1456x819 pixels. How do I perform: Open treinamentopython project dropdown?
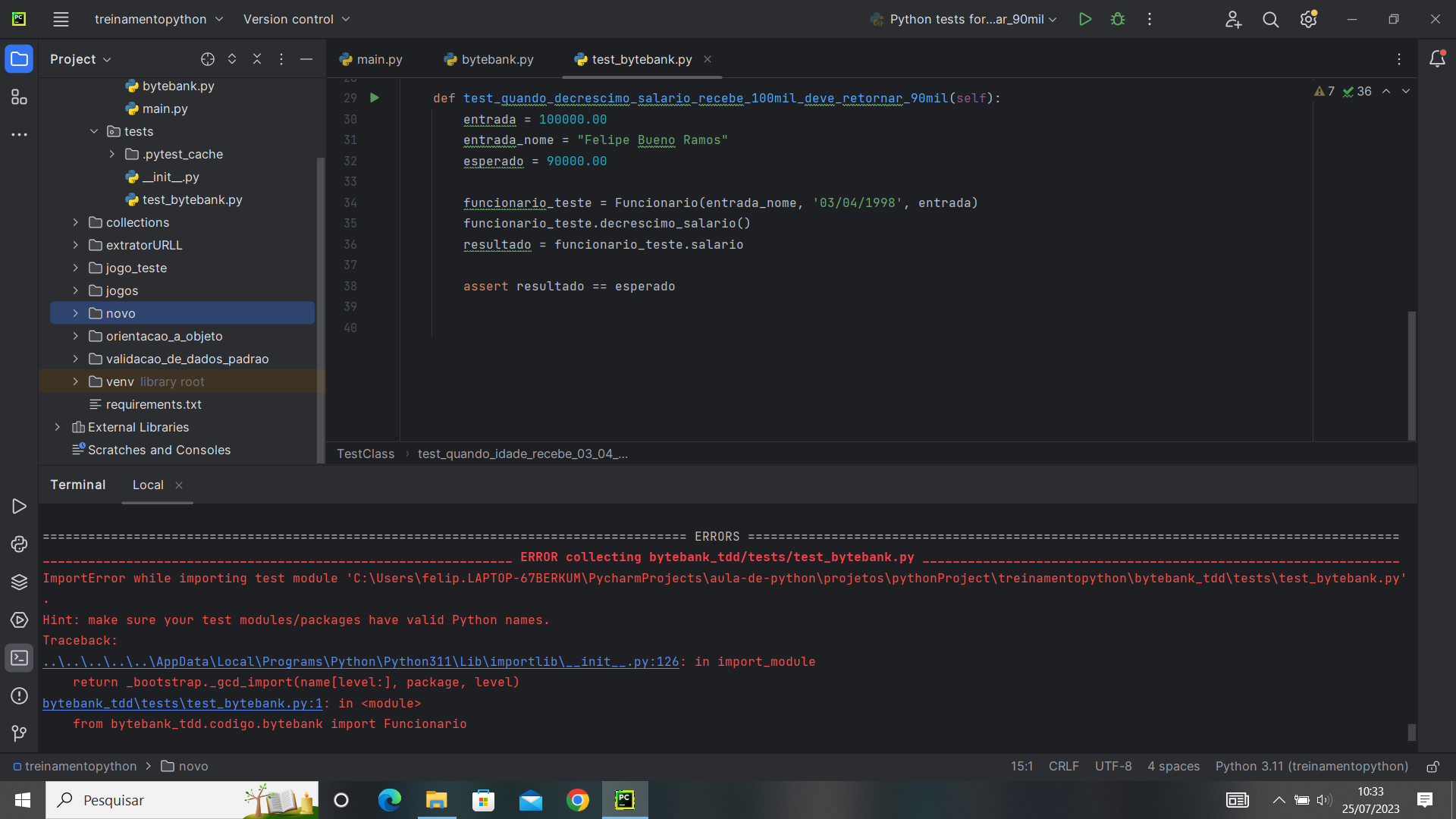click(158, 20)
